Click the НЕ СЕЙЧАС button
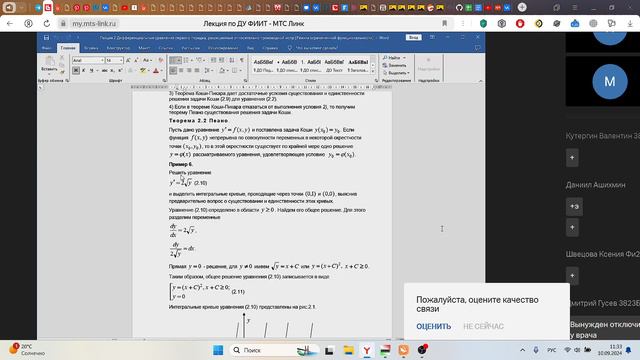 click(483, 327)
